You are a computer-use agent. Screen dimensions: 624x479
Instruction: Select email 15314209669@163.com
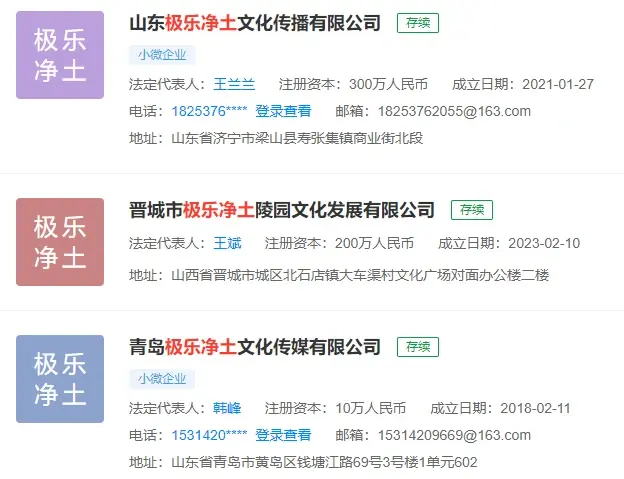click(454, 435)
